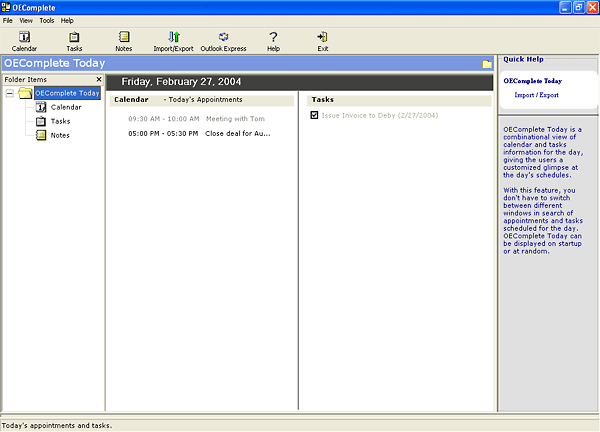
Task: Click the OEComplete app icon in title bar
Action: pyautogui.click(x=6, y=7)
